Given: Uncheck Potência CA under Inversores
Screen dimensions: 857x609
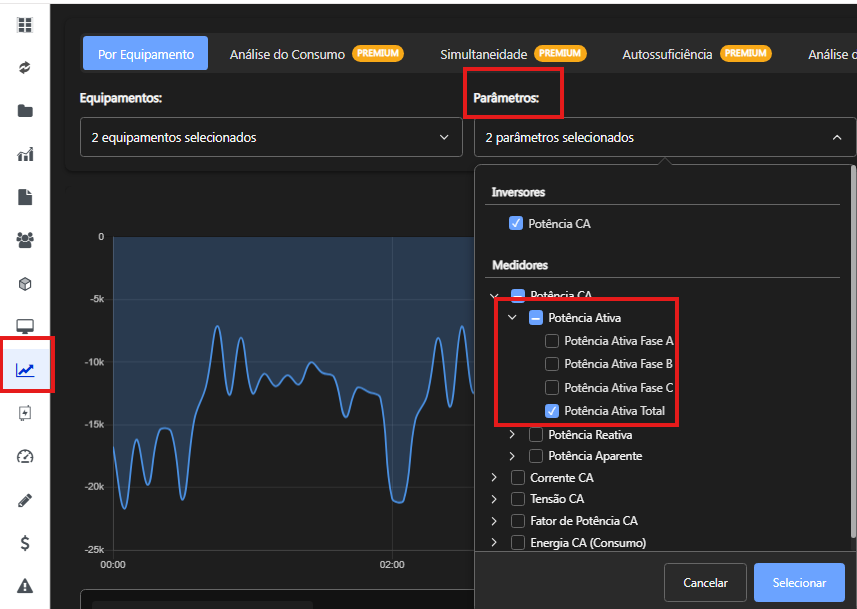Looking at the screenshot, I should tap(516, 224).
